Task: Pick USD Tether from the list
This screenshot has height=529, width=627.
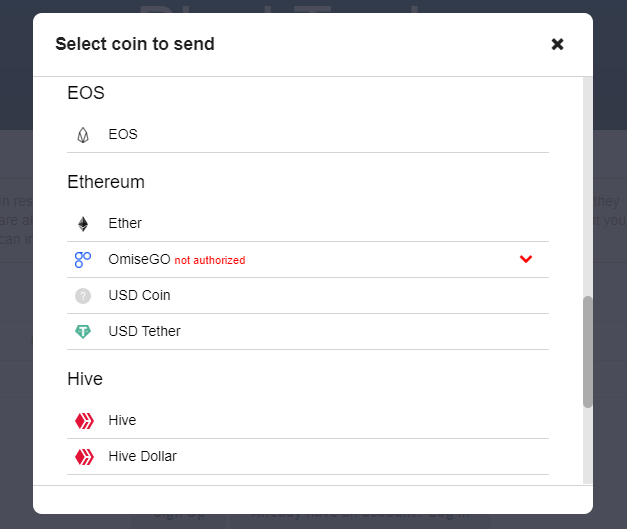Action: [x=308, y=331]
